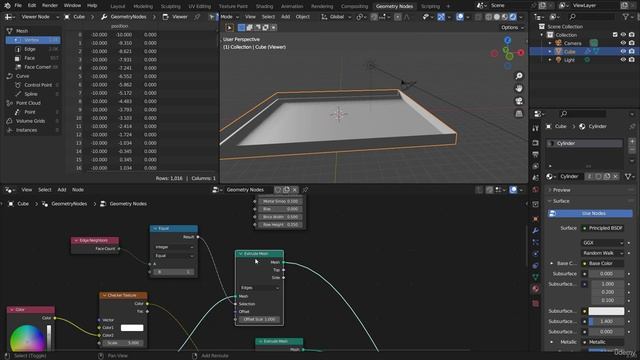Select solid viewport shading mode
The height and width of the screenshot is (360, 640).
pyautogui.click(x=497, y=17)
